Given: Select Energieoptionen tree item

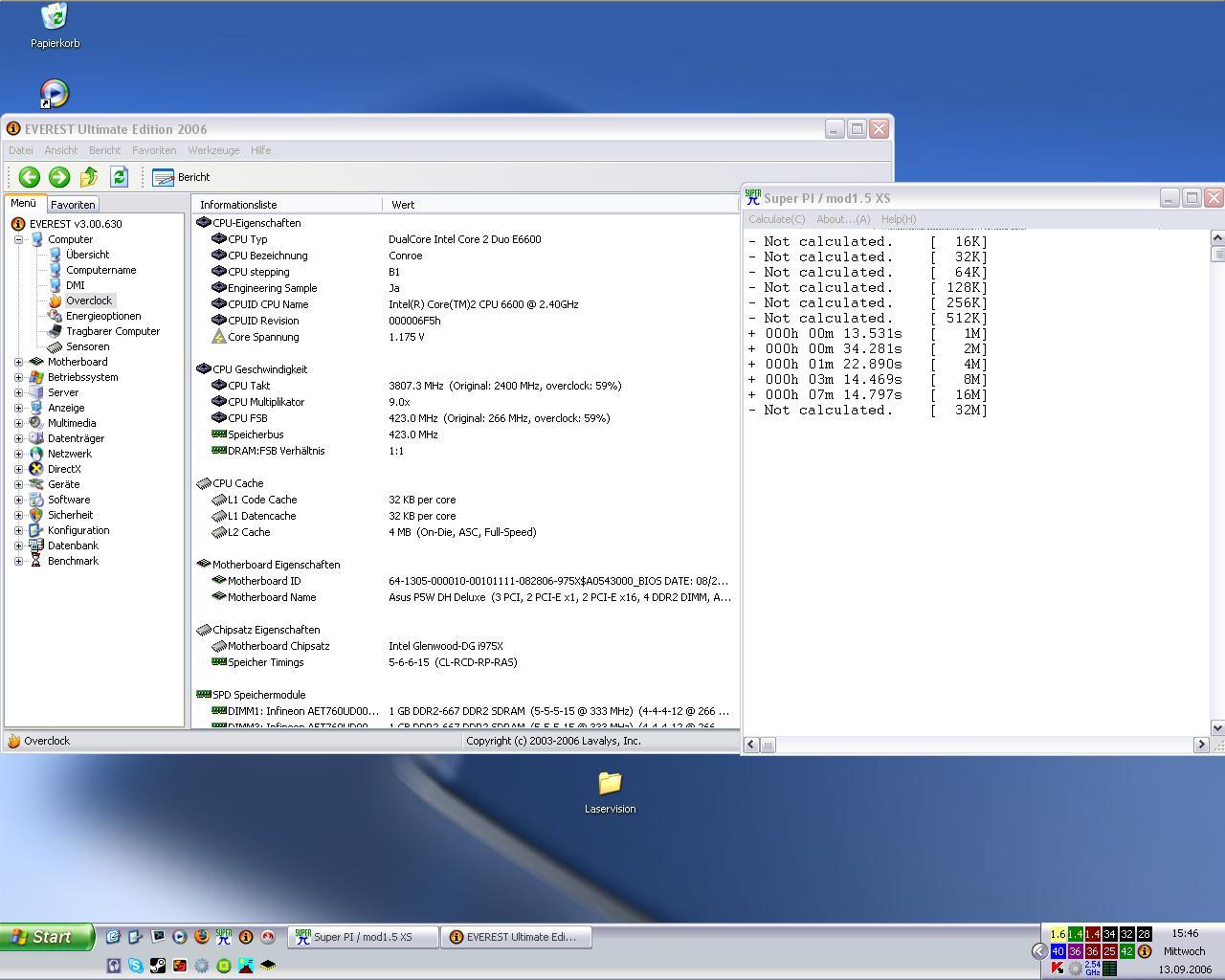Looking at the screenshot, I should click(x=103, y=316).
